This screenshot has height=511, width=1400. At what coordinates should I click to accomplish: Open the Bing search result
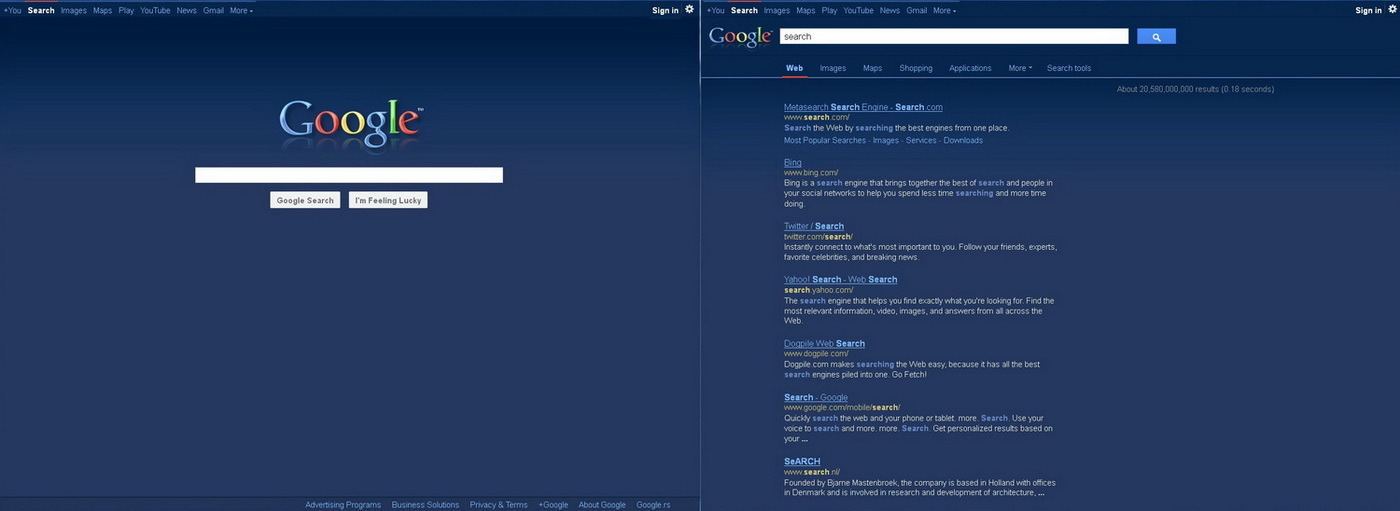[x=793, y=162]
